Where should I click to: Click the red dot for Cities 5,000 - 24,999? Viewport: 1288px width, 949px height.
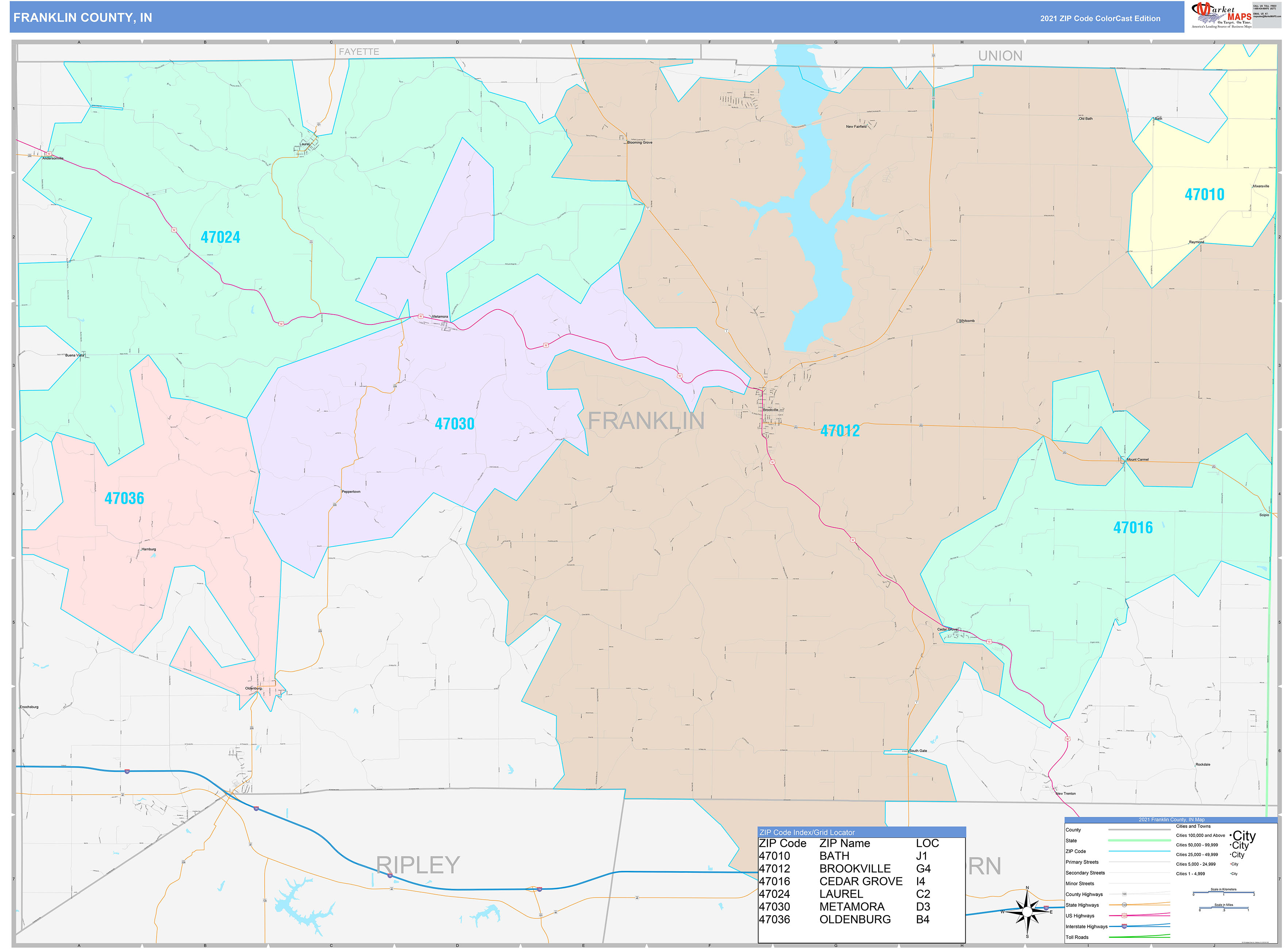click(x=1231, y=864)
